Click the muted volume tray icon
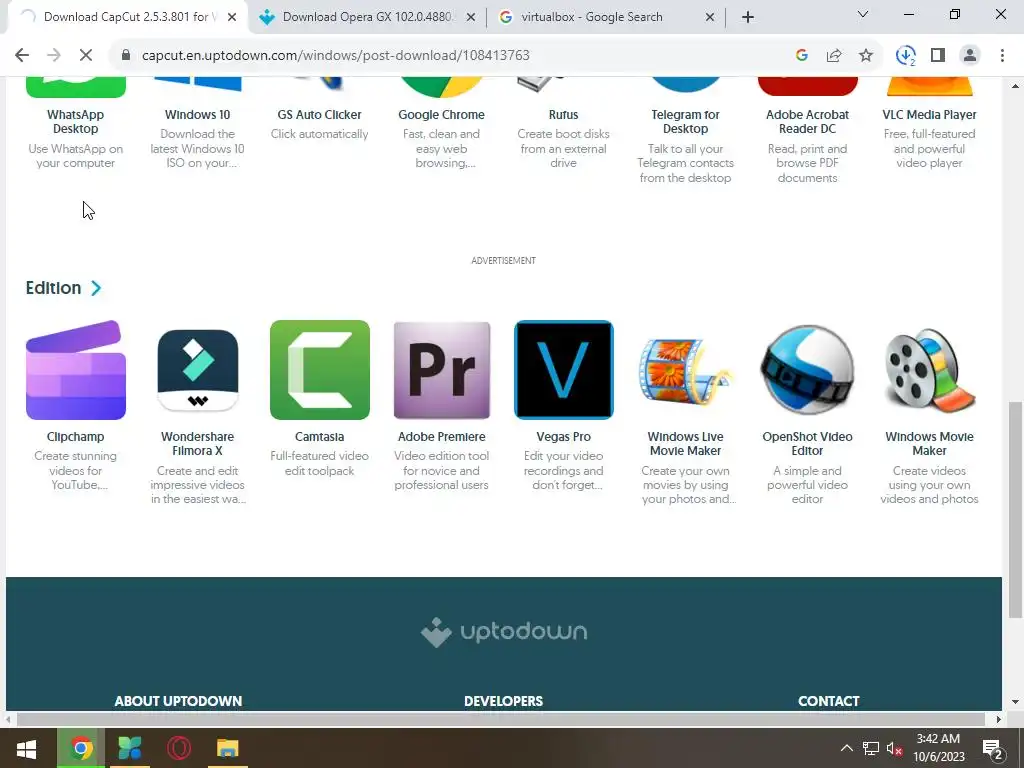The image size is (1024, 768). tap(894, 748)
